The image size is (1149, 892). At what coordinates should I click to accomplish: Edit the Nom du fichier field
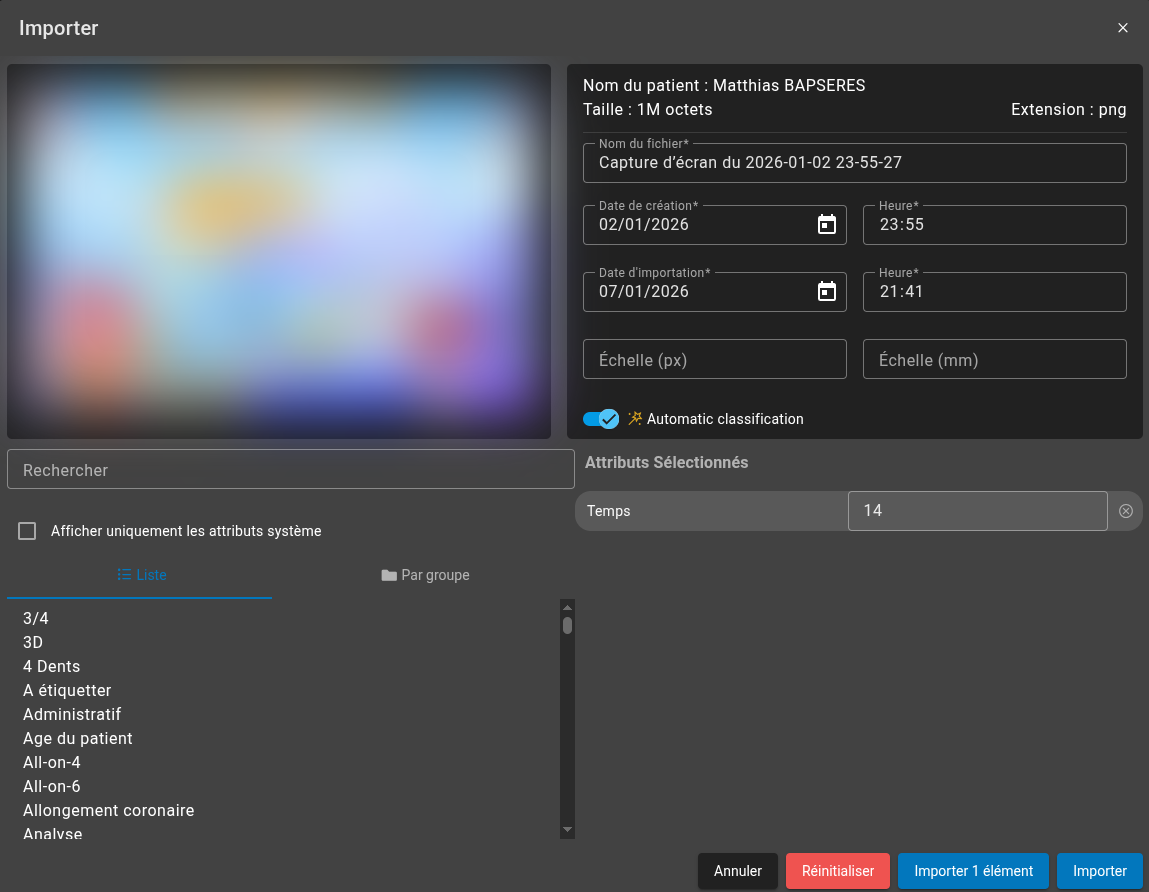854,163
